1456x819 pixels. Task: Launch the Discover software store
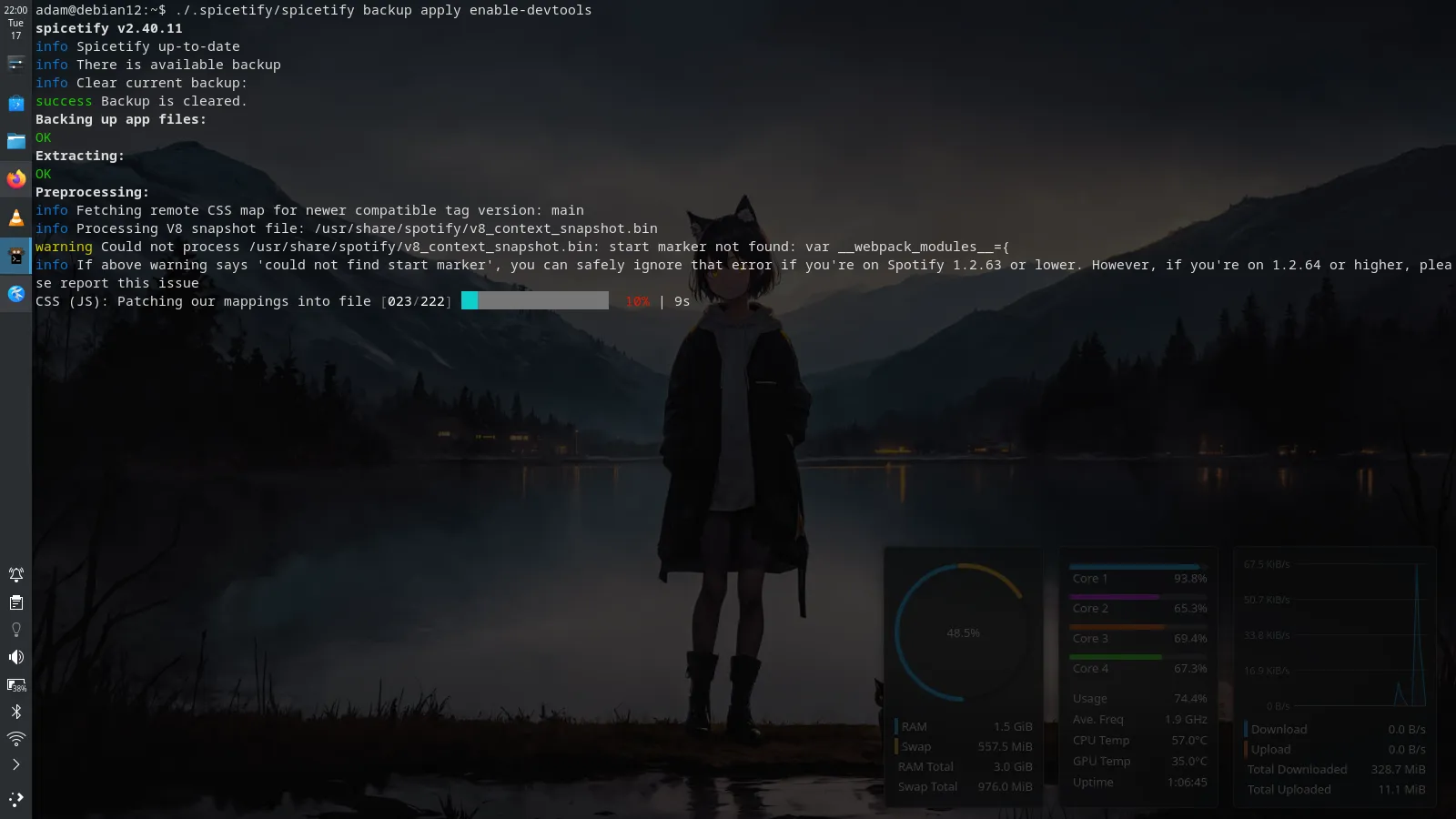click(x=15, y=103)
